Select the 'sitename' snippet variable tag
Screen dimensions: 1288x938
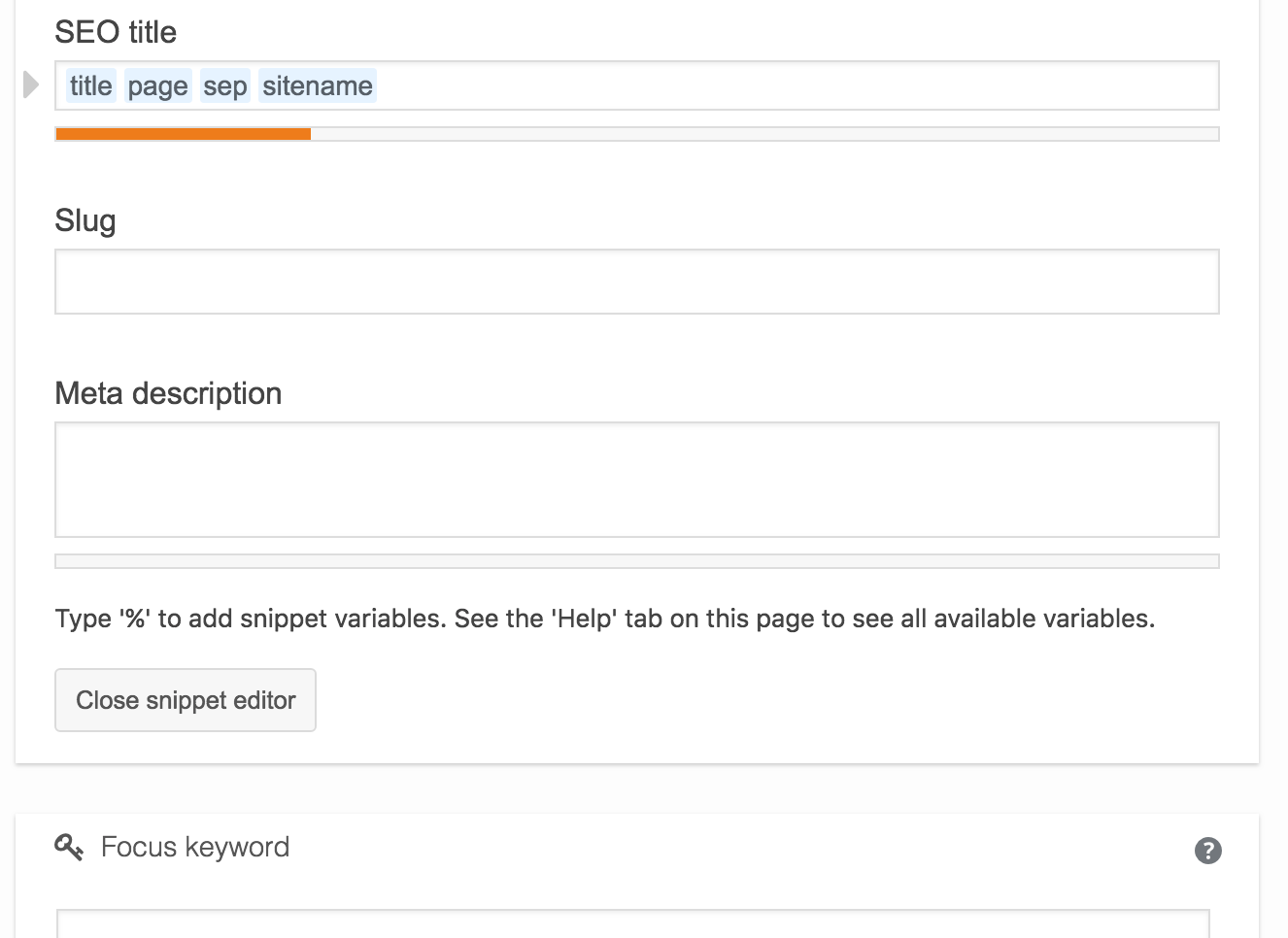click(x=318, y=85)
